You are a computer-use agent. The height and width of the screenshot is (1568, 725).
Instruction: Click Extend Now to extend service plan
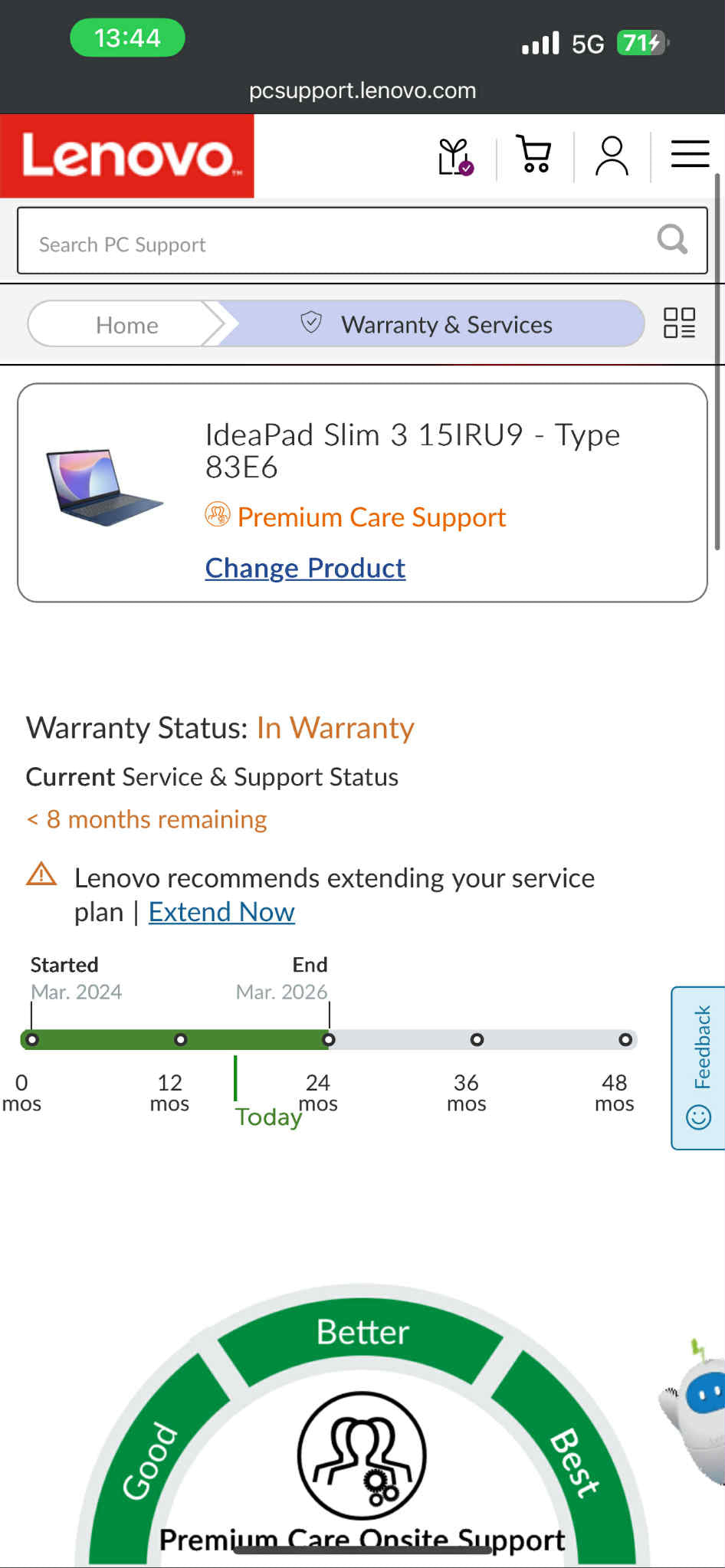(221, 911)
